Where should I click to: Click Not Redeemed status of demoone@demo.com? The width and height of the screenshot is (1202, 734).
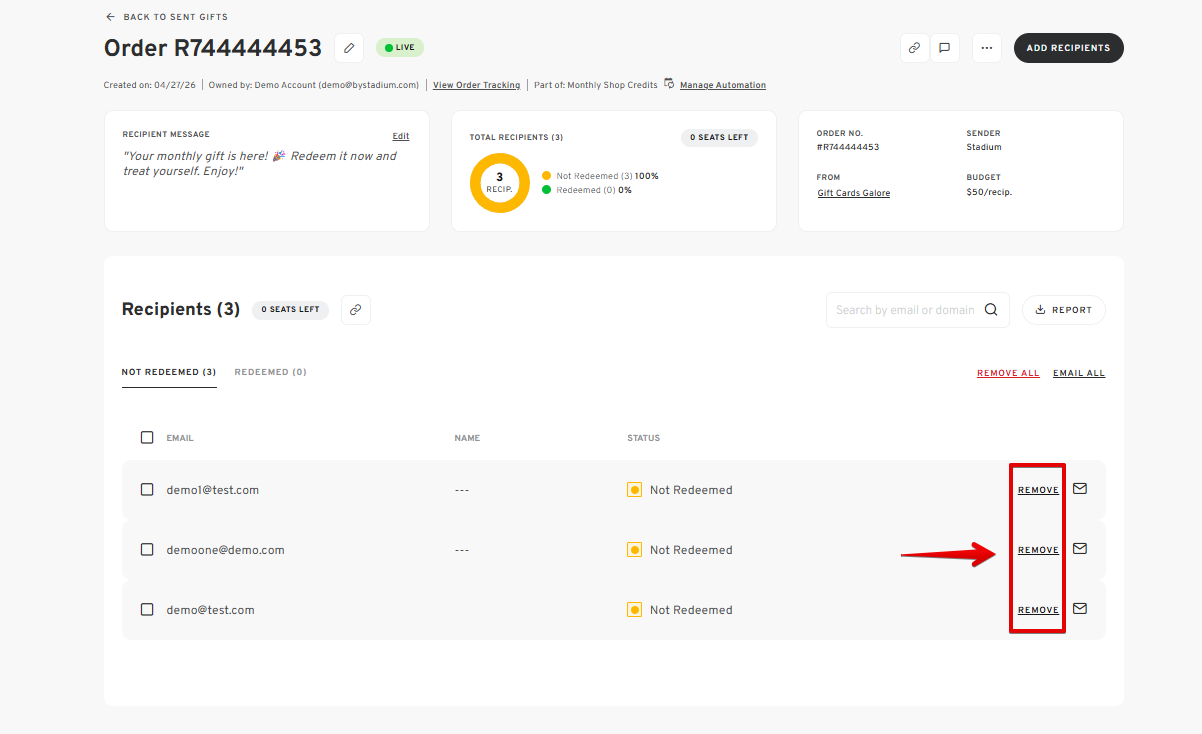pyautogui.click(x=680, y=550)
